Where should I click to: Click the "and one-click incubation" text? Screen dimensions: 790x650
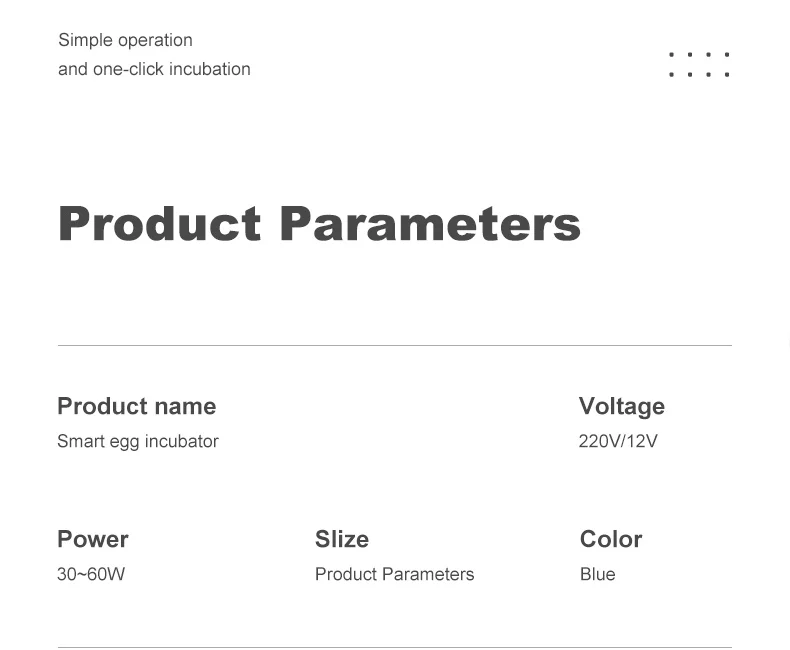click(x=154, y=69)
